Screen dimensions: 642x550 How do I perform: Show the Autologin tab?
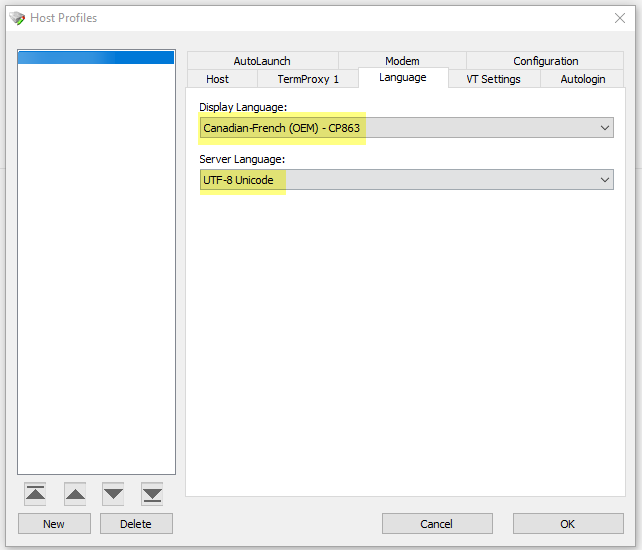[x=583, y=79]
